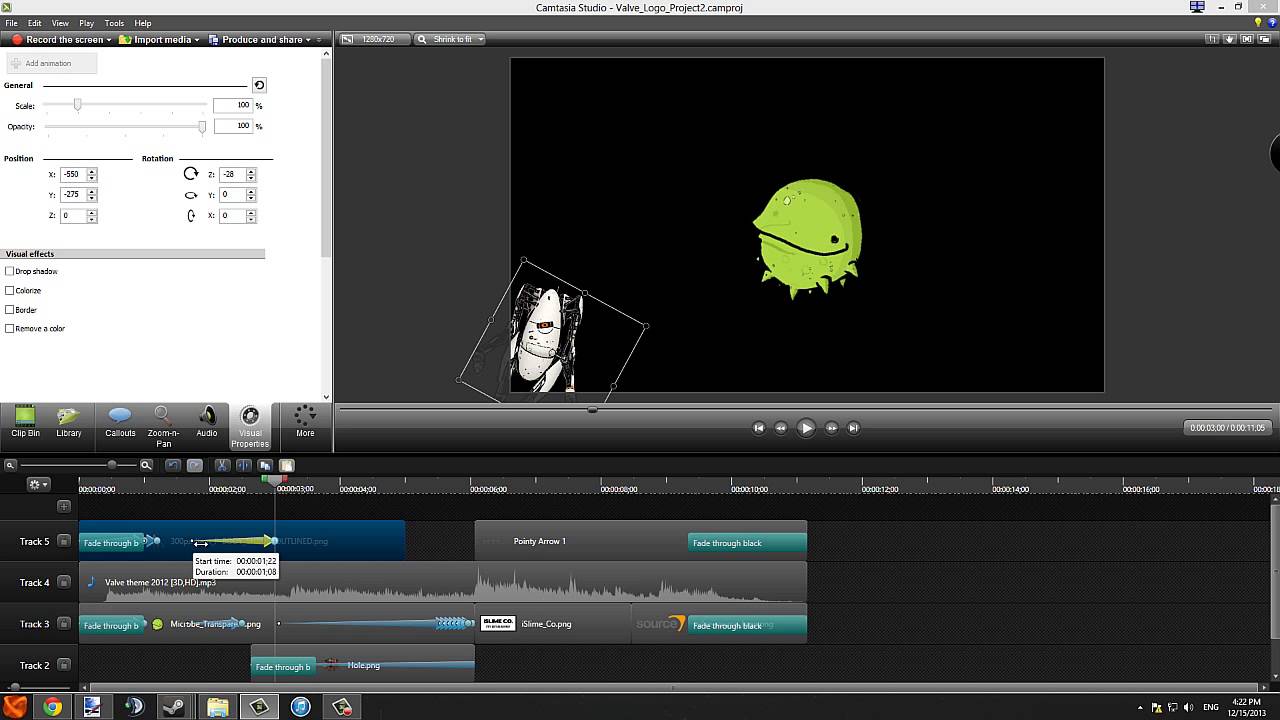Enable the Drop shadow checkbox
The width and height of the screenshot is (1280, 720).
[10, 271]
